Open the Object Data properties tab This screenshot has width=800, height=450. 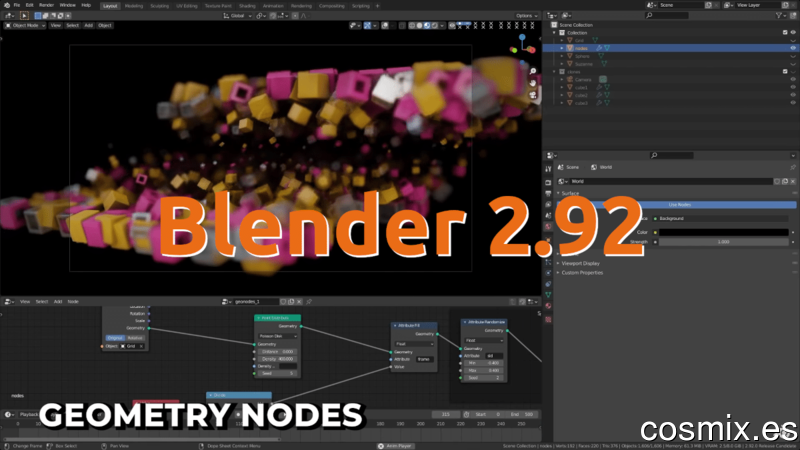pos(548,295)
